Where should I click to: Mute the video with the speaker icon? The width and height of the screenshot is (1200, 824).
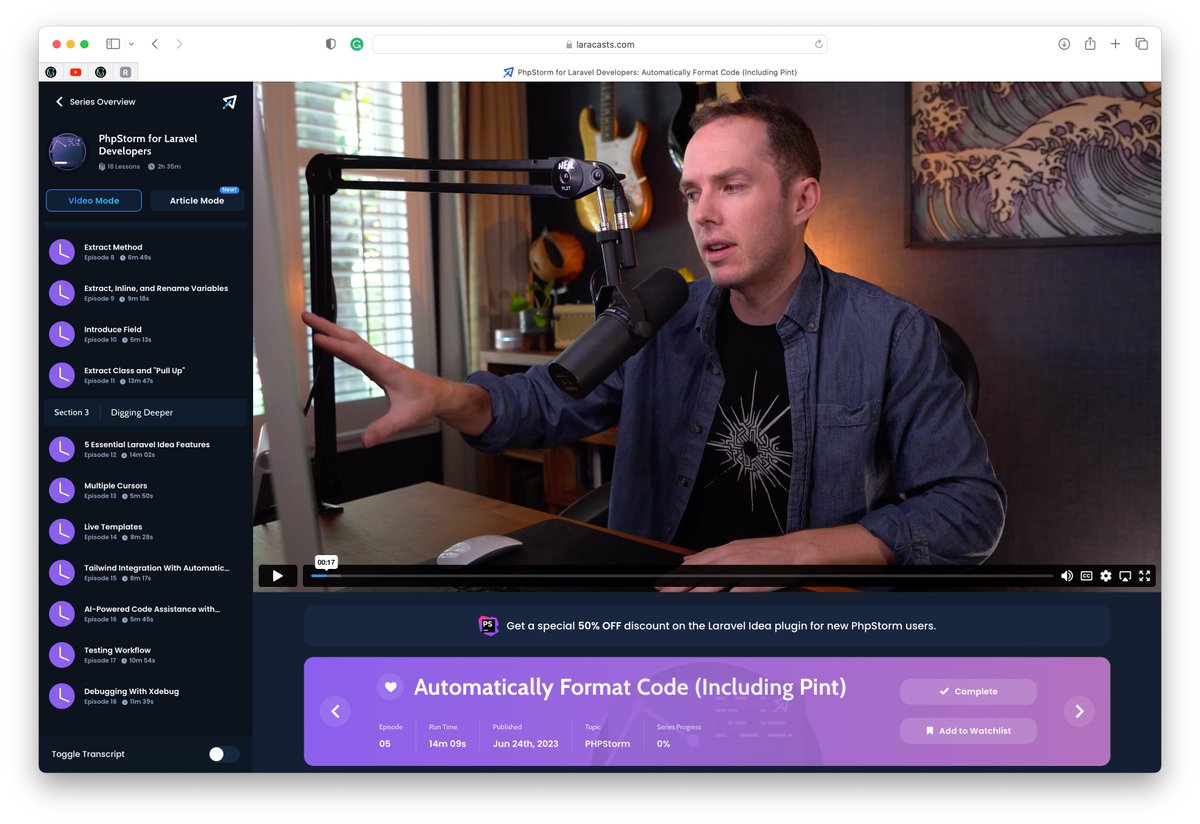point(1067,576)
